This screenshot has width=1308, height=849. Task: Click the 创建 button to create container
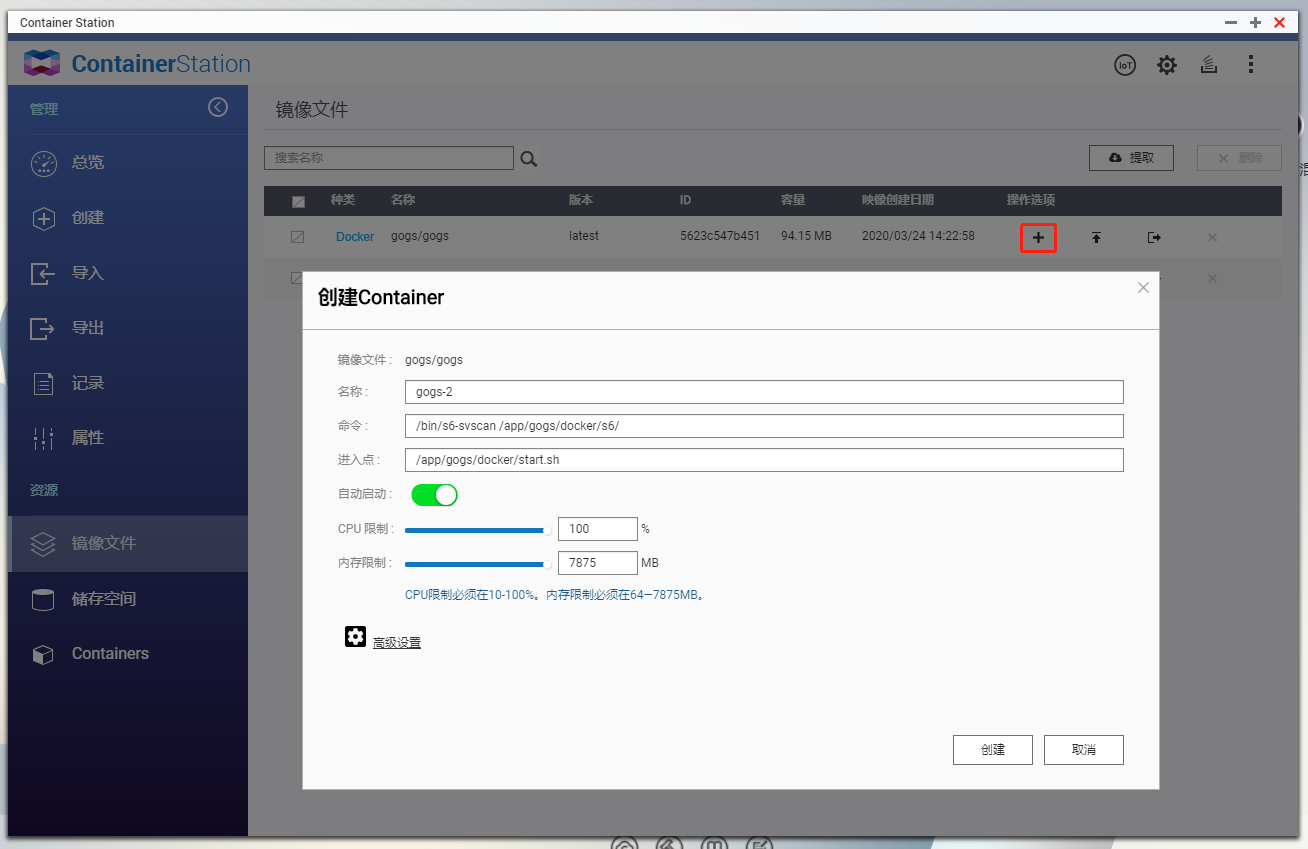pyautogui.click(x=992, y=749)
